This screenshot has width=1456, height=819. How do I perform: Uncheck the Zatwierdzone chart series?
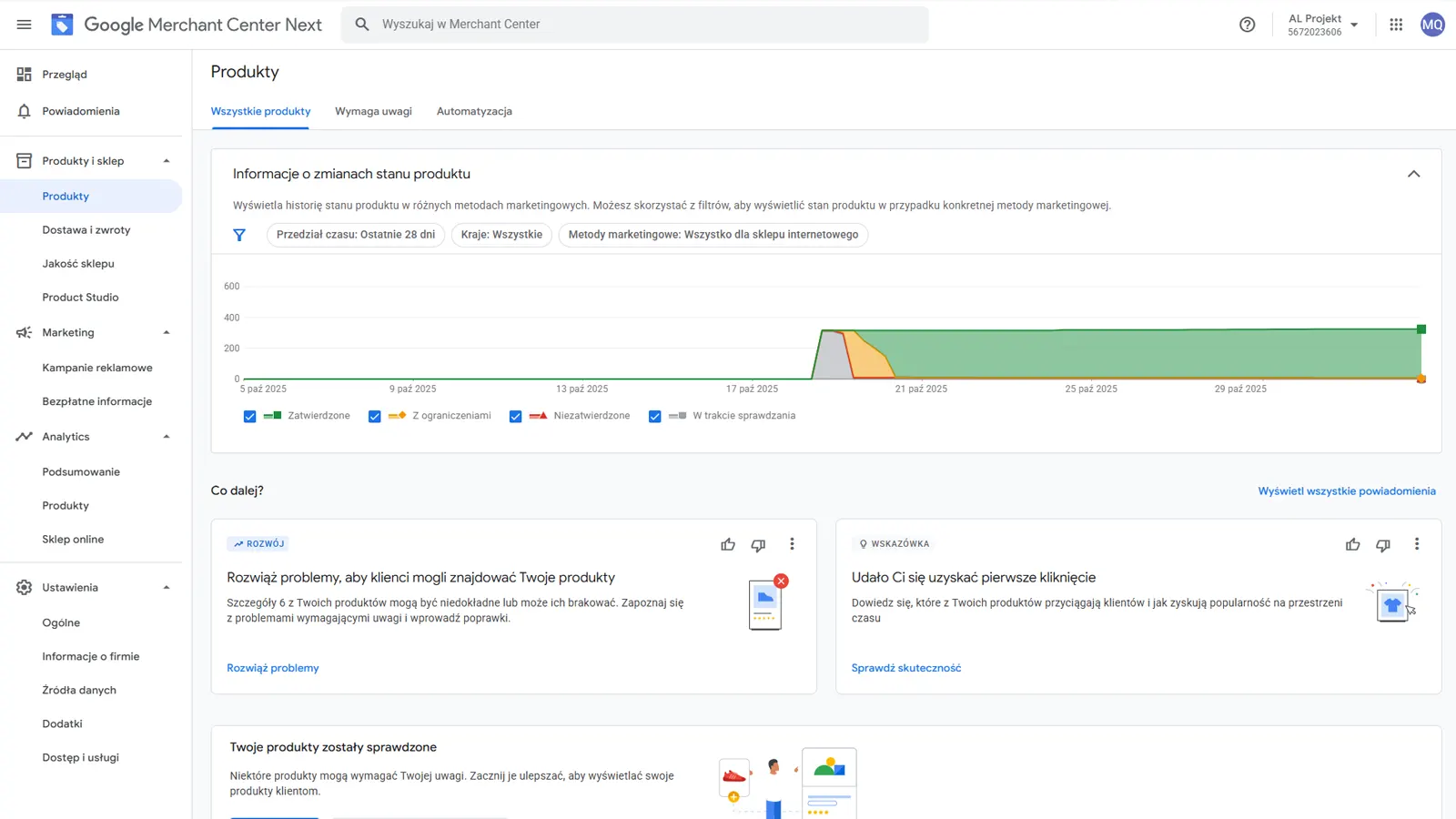click(249, 416)
